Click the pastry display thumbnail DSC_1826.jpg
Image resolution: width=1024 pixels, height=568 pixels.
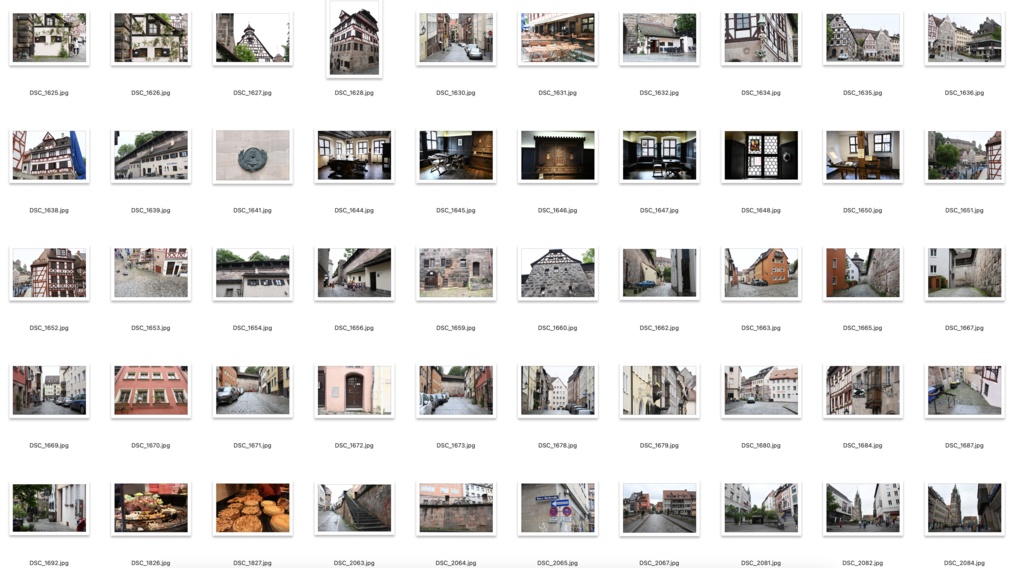[x=151, y=508]
